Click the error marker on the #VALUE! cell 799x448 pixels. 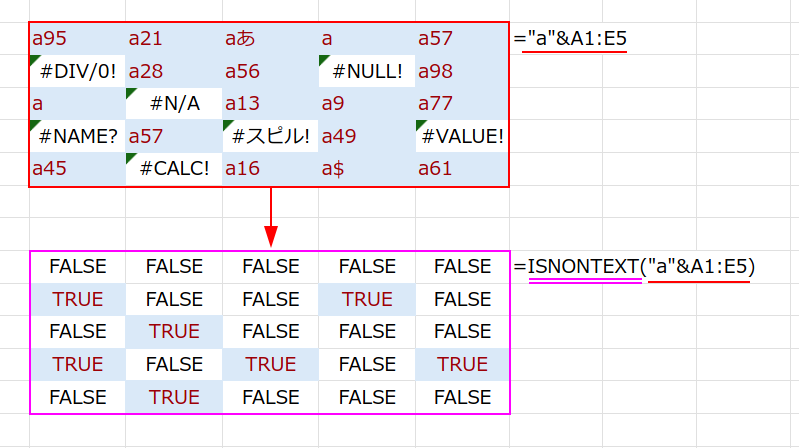(420, 125)
